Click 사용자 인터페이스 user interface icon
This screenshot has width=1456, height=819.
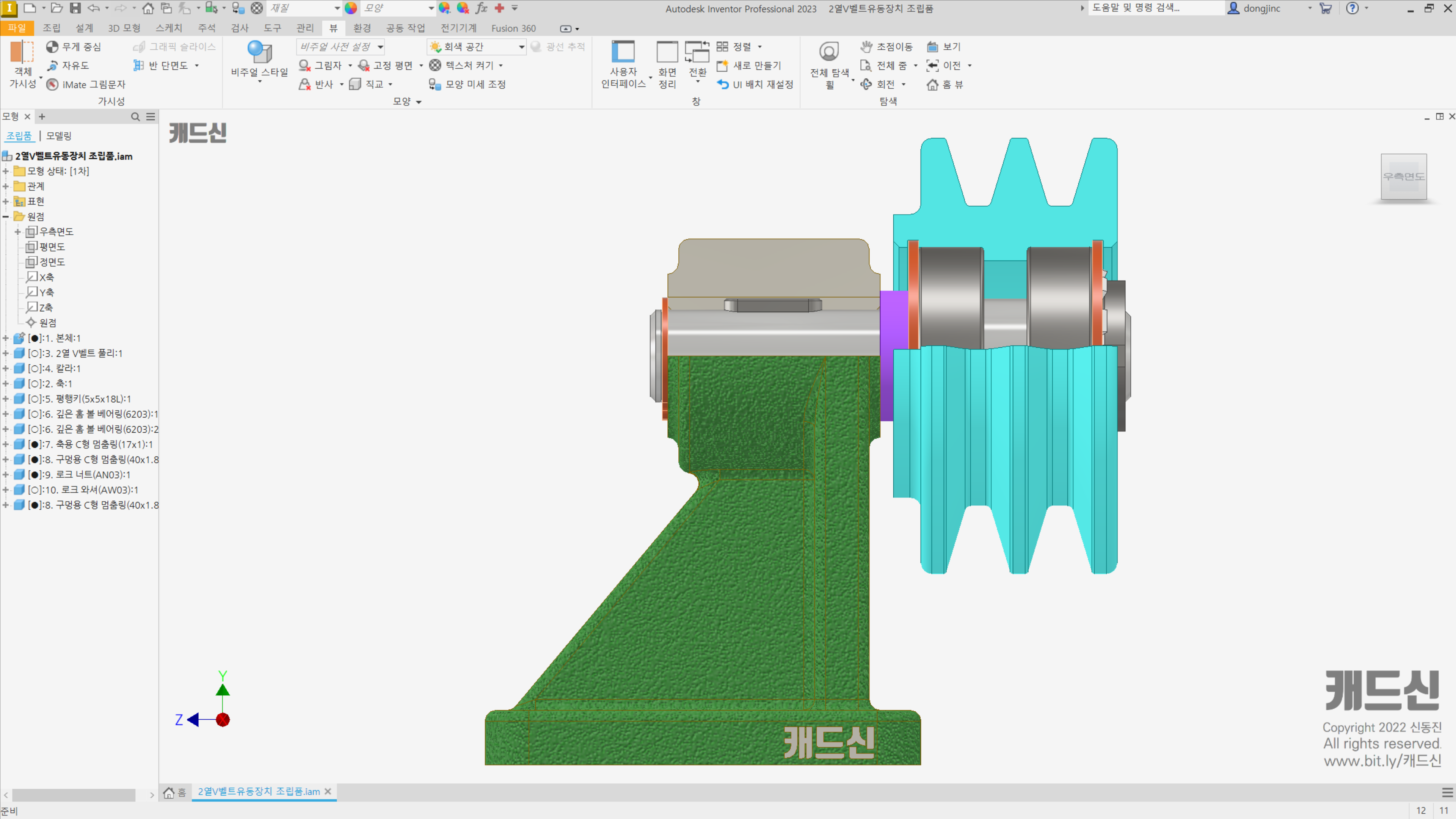point(623,52)
